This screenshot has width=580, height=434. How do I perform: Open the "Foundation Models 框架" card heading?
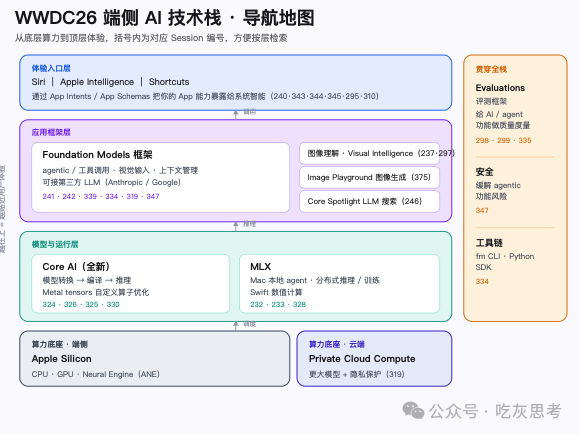(x=97, y=155)
